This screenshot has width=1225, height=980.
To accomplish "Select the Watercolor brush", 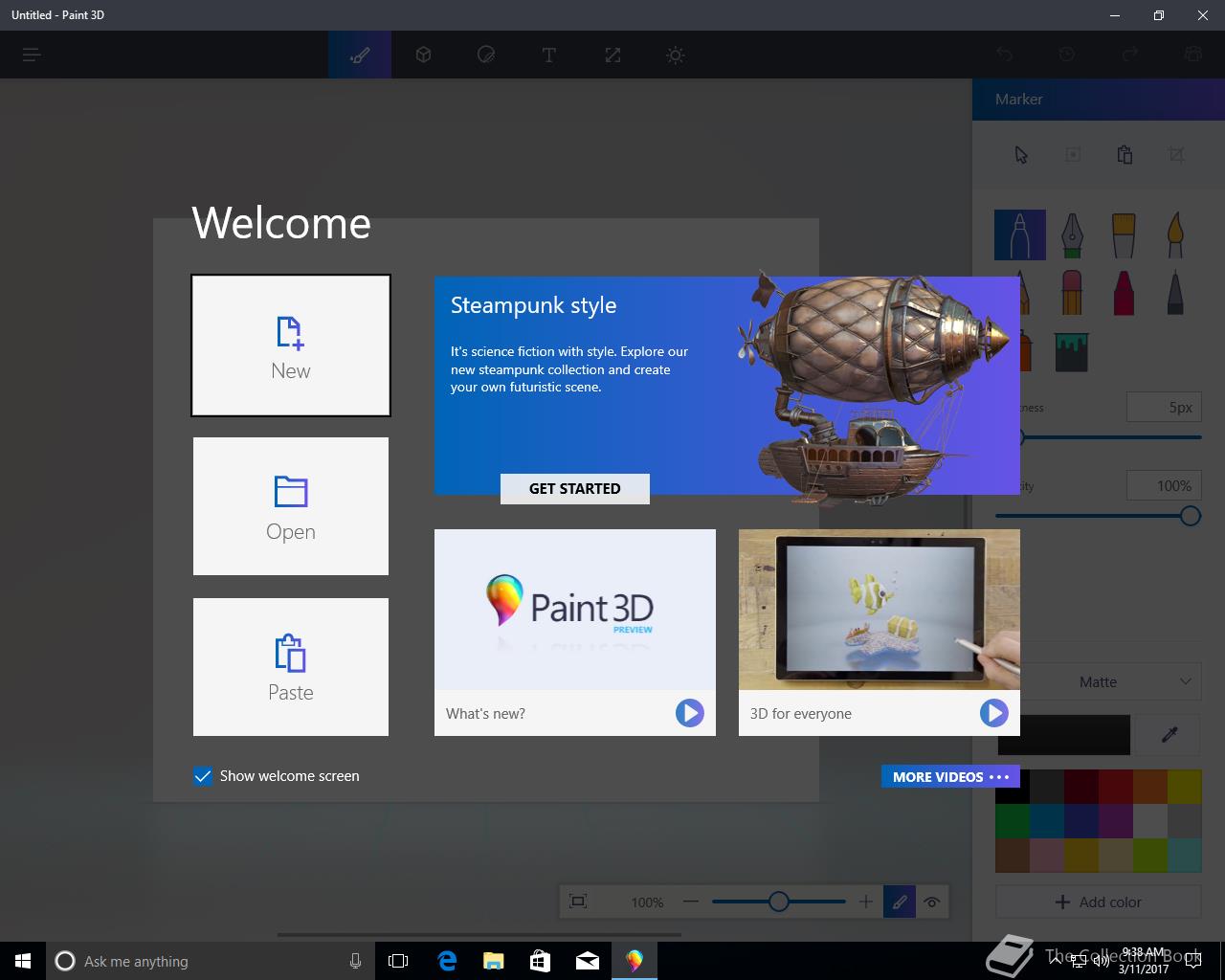I will point(1175,235).
